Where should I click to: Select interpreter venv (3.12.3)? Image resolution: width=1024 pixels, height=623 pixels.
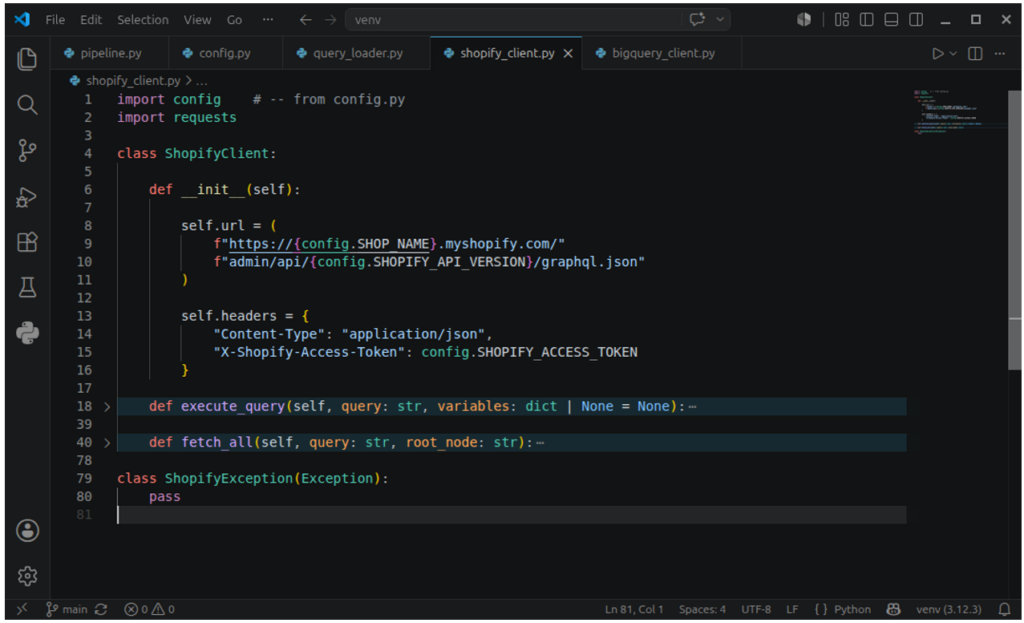[x=948, y=609]
